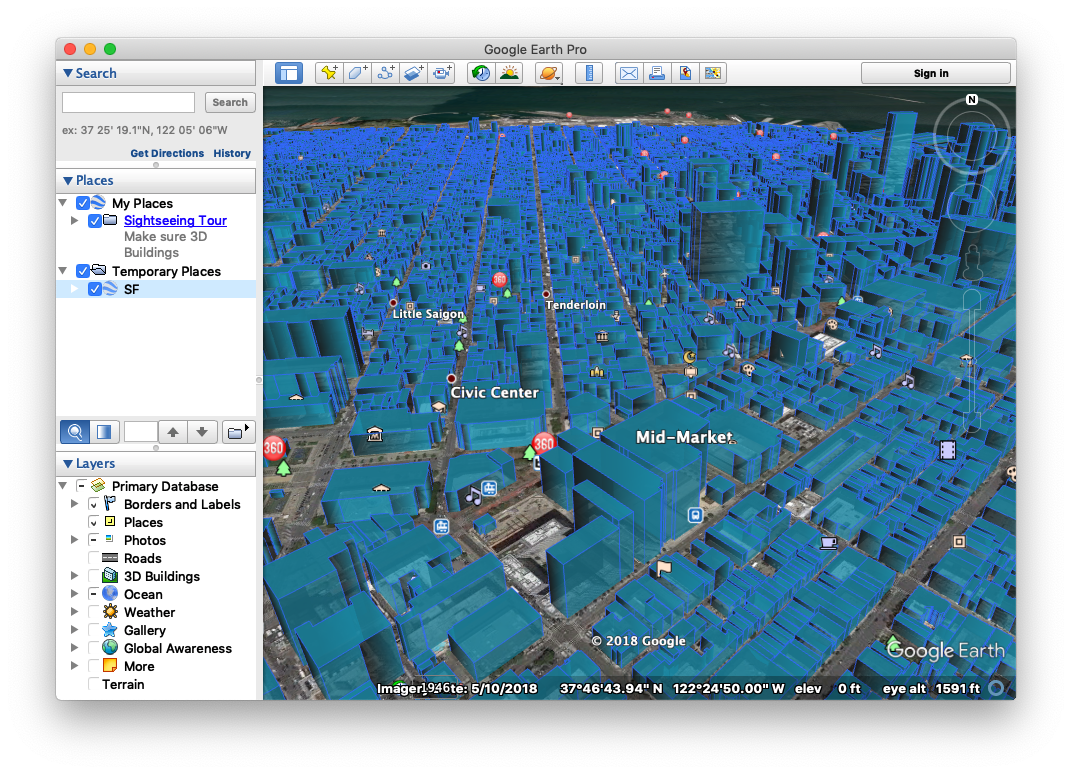Expand the Weather layer
Viewport: 1072px width, 774px height.
tap(74, 612)
